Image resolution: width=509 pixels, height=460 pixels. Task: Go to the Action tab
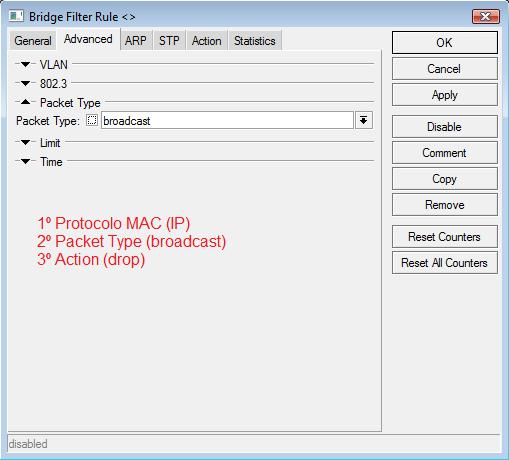click(207, 41)
